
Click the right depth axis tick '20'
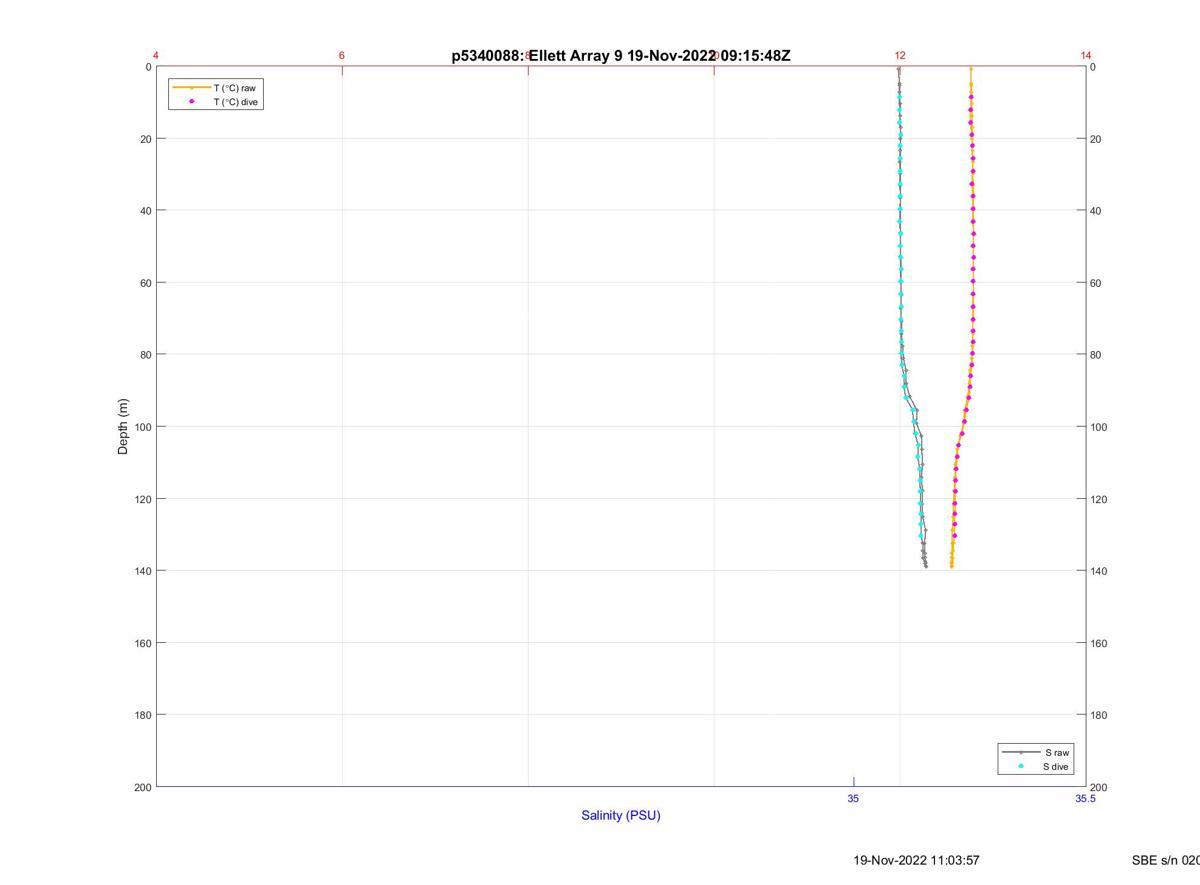(x=1096, y=139)
